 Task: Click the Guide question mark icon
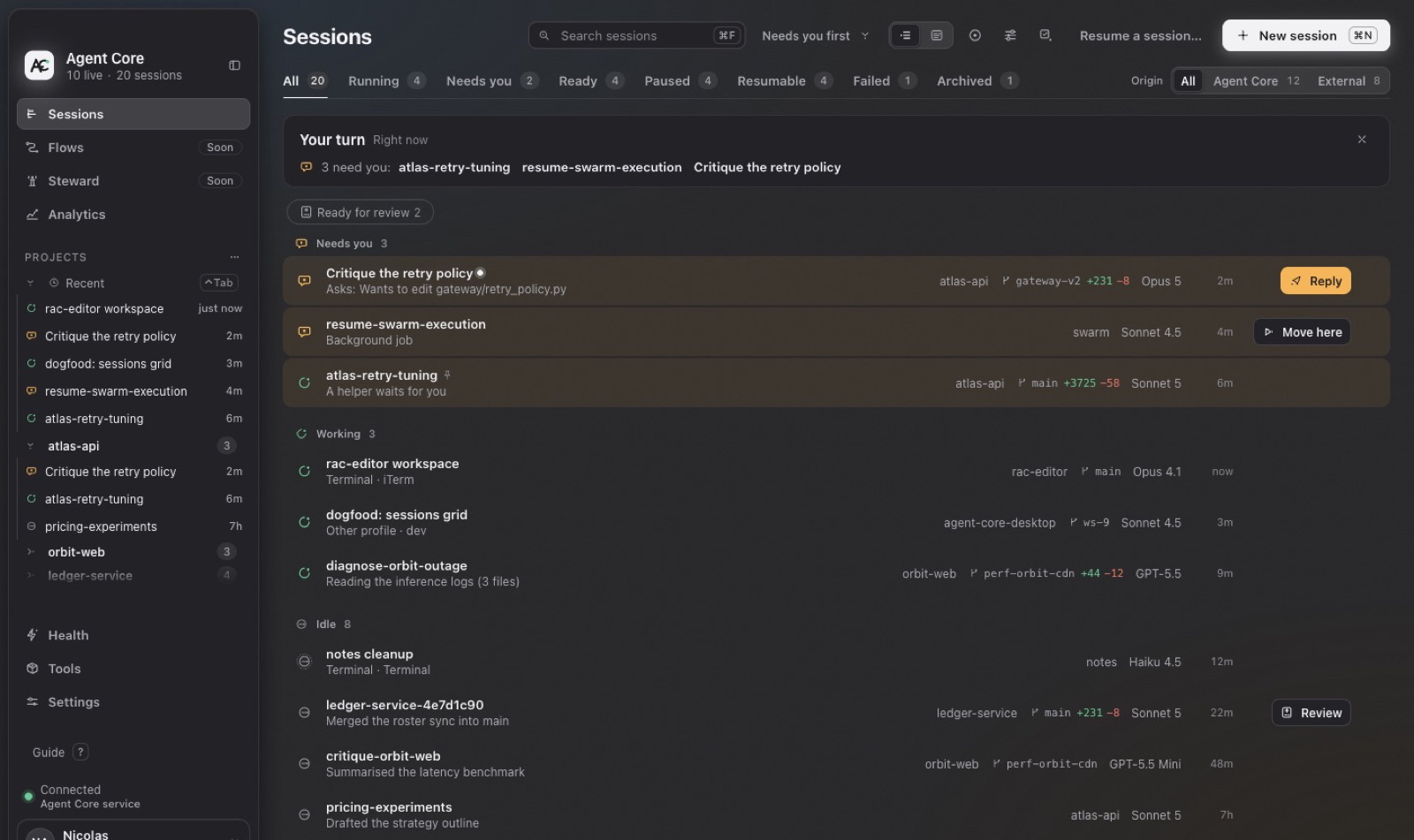point(80,753)
